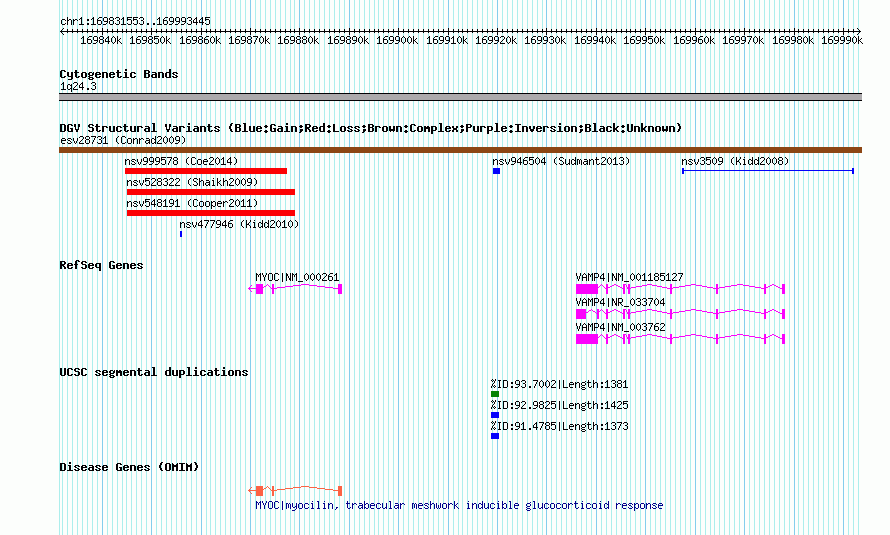This screenshot has height=535, width=890.
Task: Click the 169840k ruler tick label
Action: pos(100,40)
